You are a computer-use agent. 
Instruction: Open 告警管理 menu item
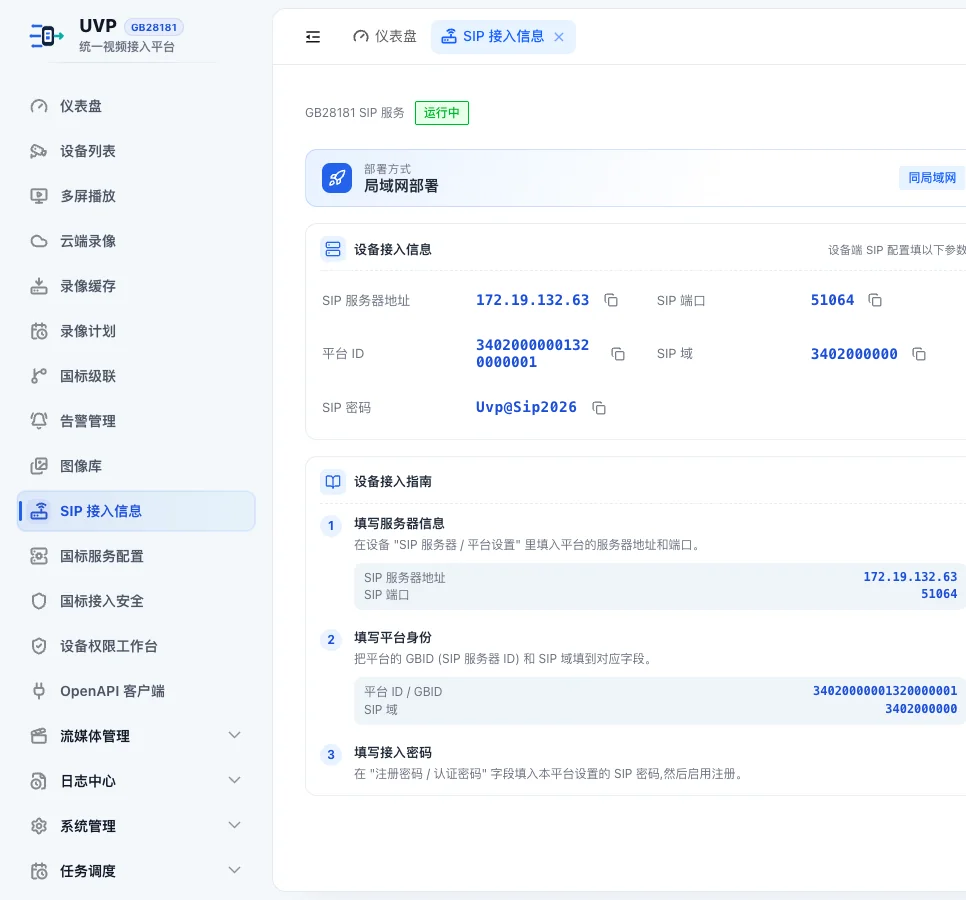pyautogui.click(x=136, y=421)
